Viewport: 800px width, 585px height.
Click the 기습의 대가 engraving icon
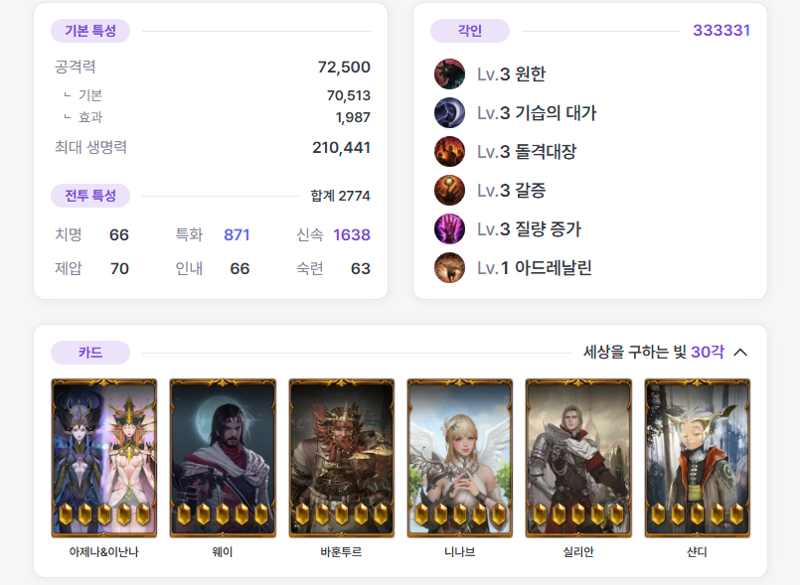coord(449,113)
